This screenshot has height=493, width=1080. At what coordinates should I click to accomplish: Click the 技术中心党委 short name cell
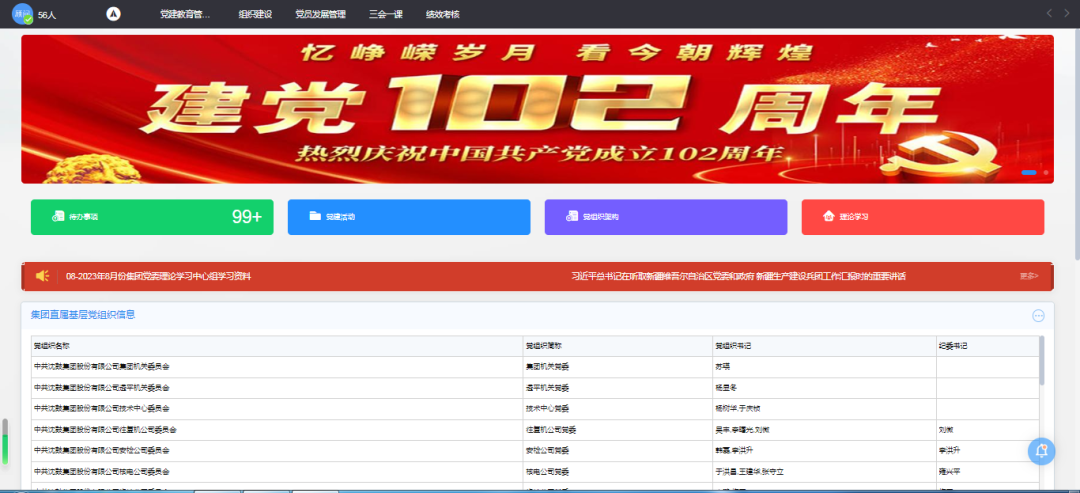pos(618,409)
